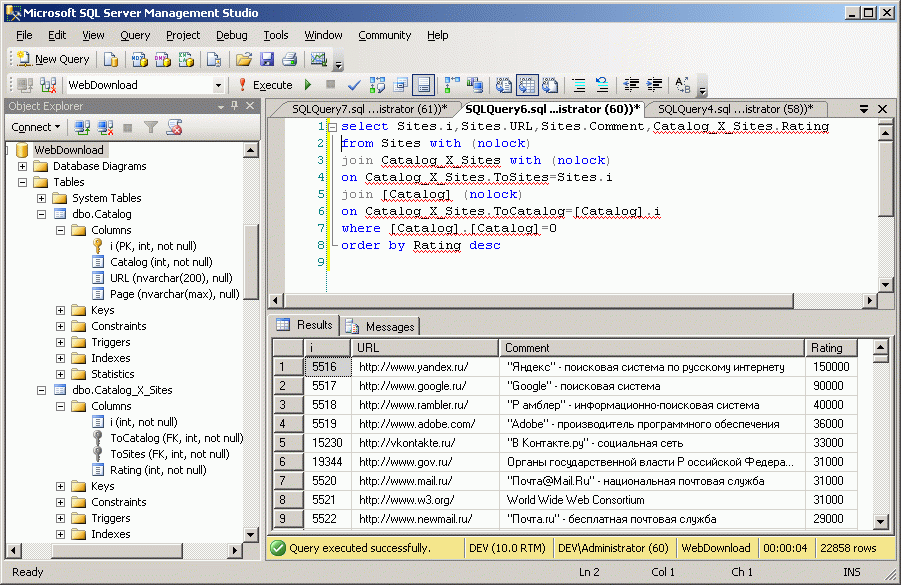
Task: Select the URL (nvarchar(200), null) column
Action: [x=171, y=278]
